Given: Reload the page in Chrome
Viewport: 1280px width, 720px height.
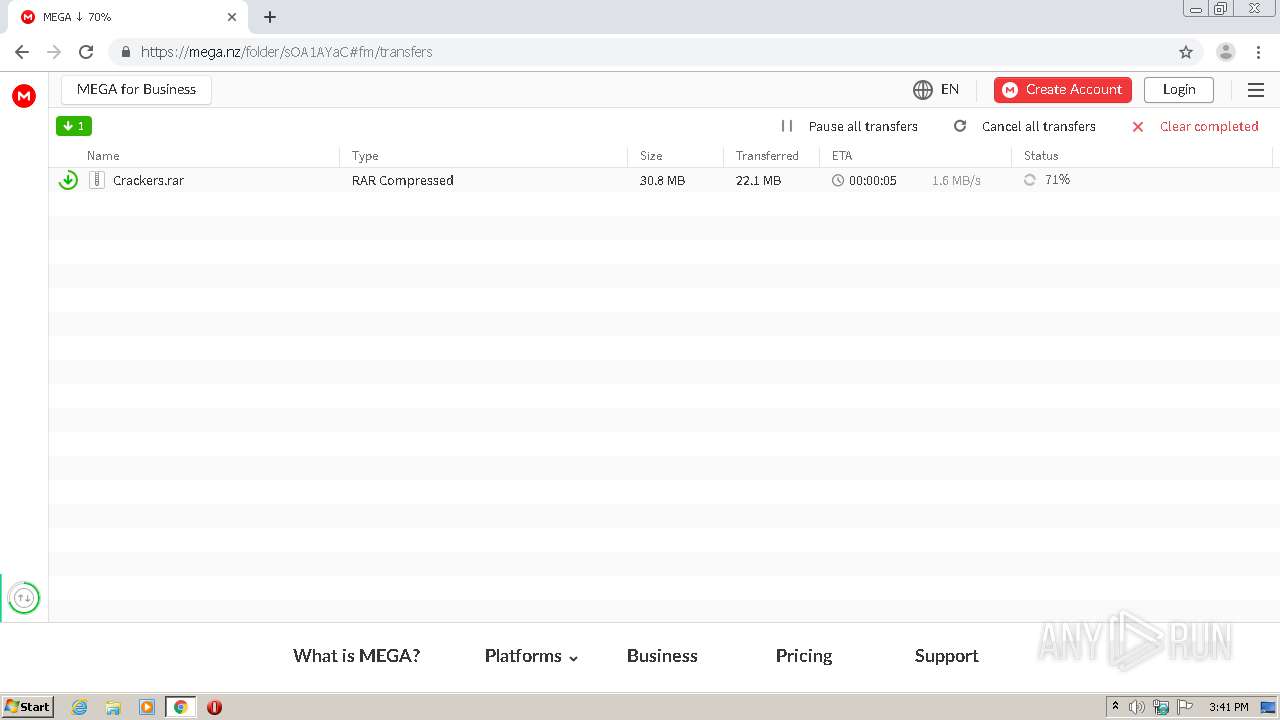Looking at the screenshot, I should coord(86,52).
